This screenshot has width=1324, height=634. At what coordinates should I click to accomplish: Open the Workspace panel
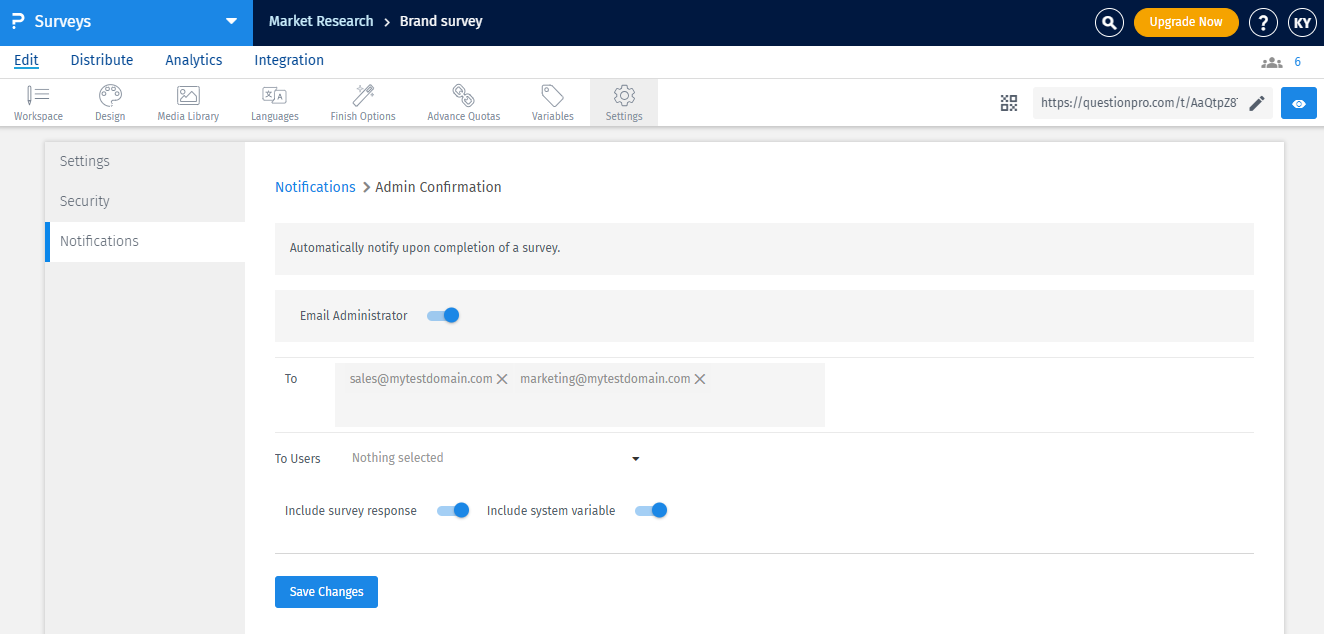pyautogui.click(x=38, y=102)
